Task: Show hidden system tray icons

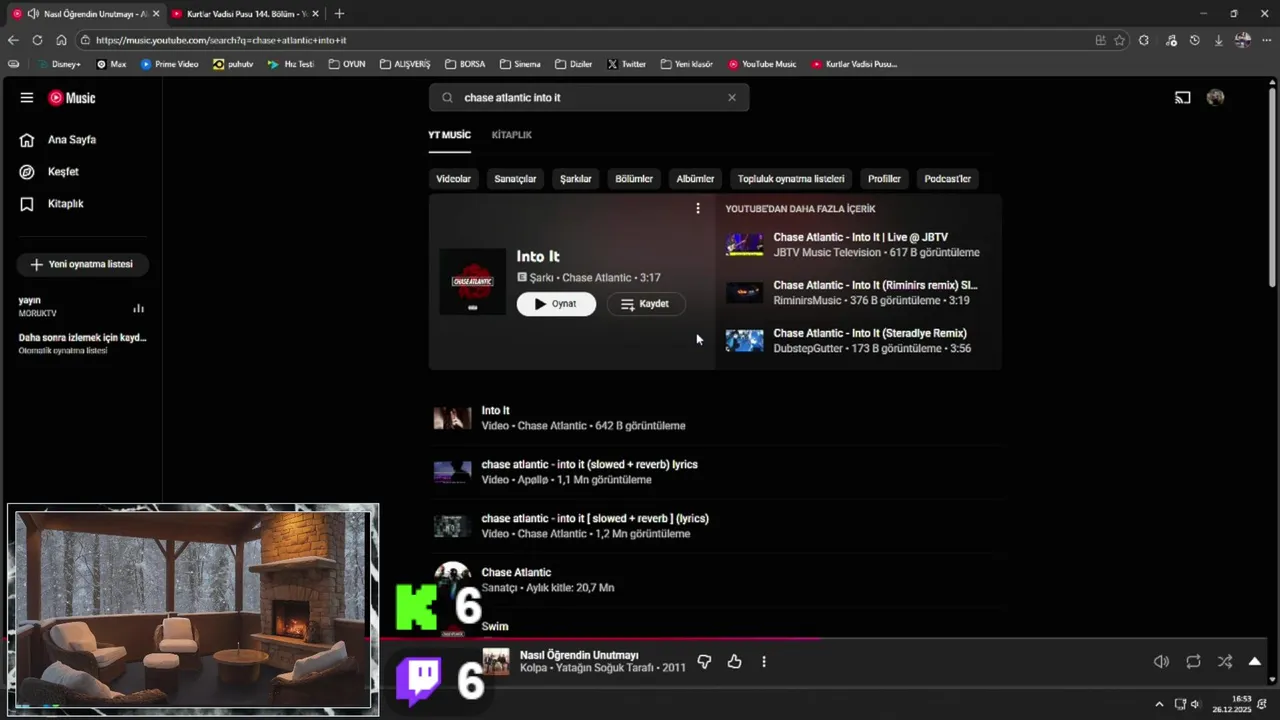Action: [1159, 704]
